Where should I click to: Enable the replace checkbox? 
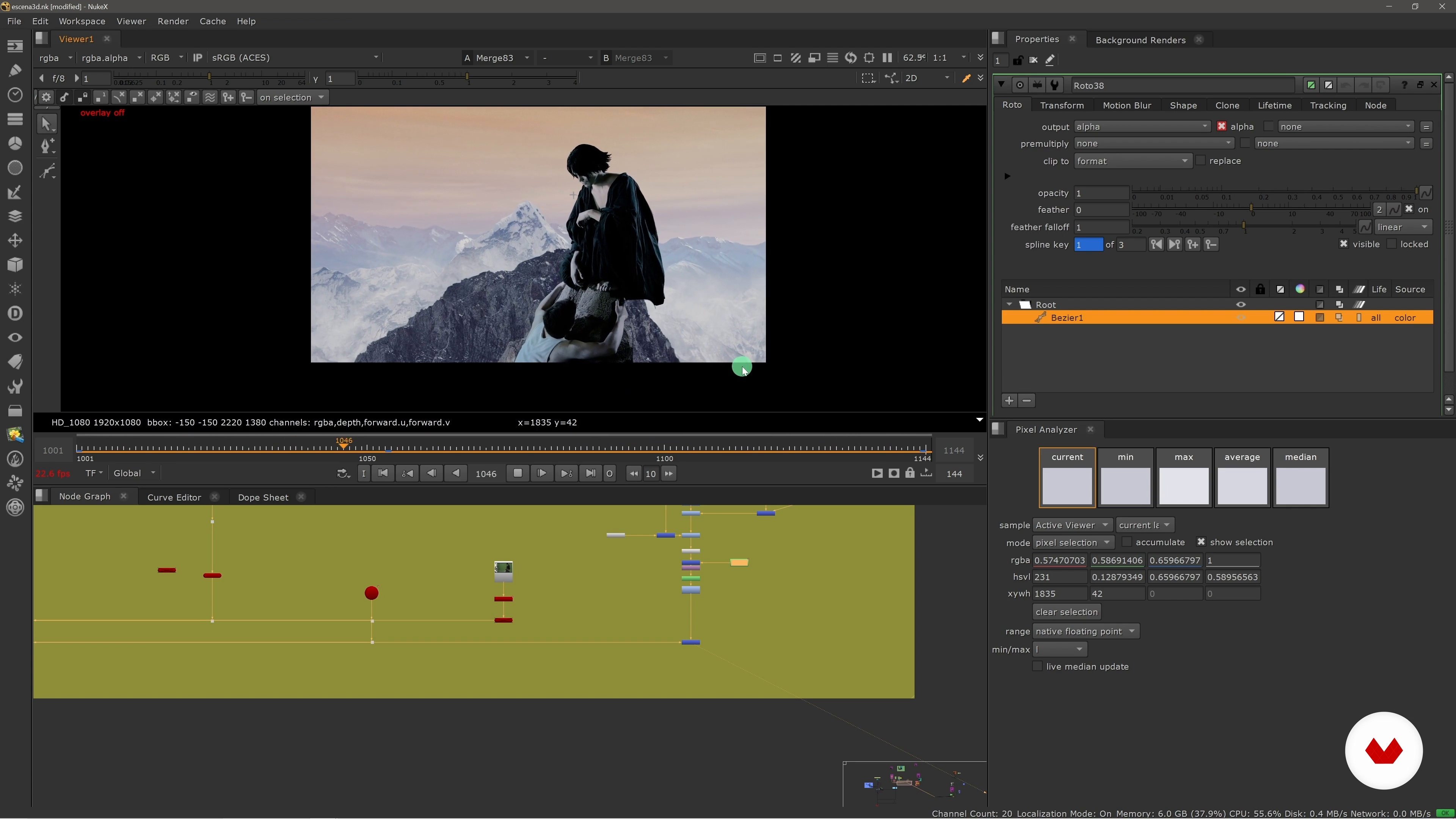coord(1200,160)
